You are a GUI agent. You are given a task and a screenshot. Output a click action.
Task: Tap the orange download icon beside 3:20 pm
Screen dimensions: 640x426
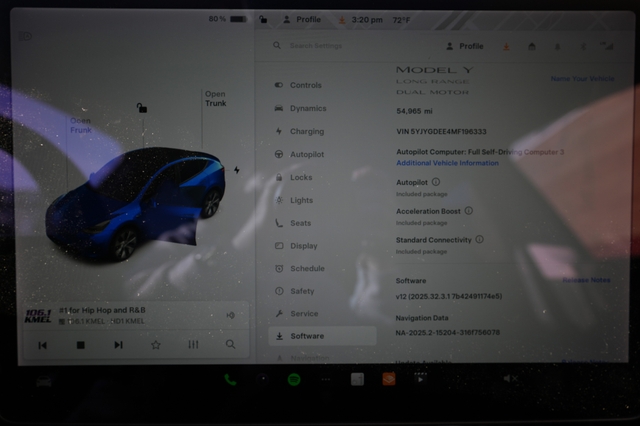342,20
